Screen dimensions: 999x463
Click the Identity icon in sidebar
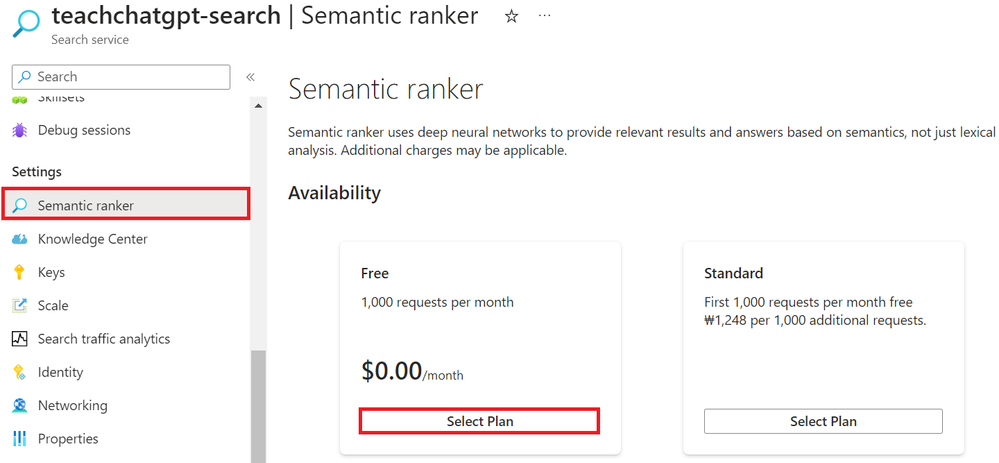(19, 372)
